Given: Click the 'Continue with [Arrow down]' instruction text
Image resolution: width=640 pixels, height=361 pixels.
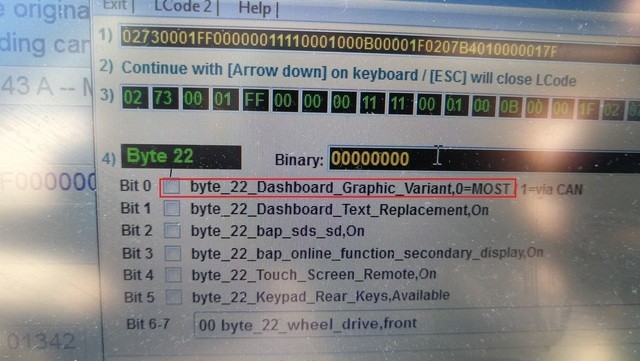Looking at the screenshot, I should 348,74.
